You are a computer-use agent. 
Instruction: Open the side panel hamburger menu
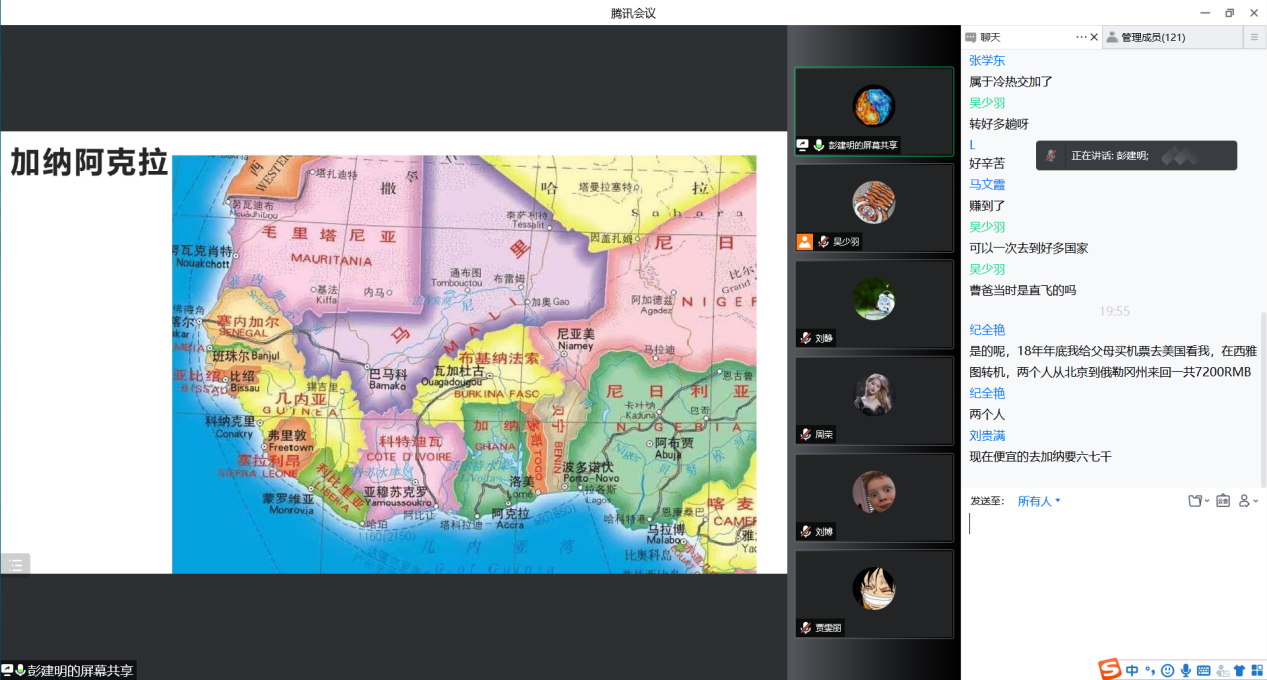[x=1254, y=37]
